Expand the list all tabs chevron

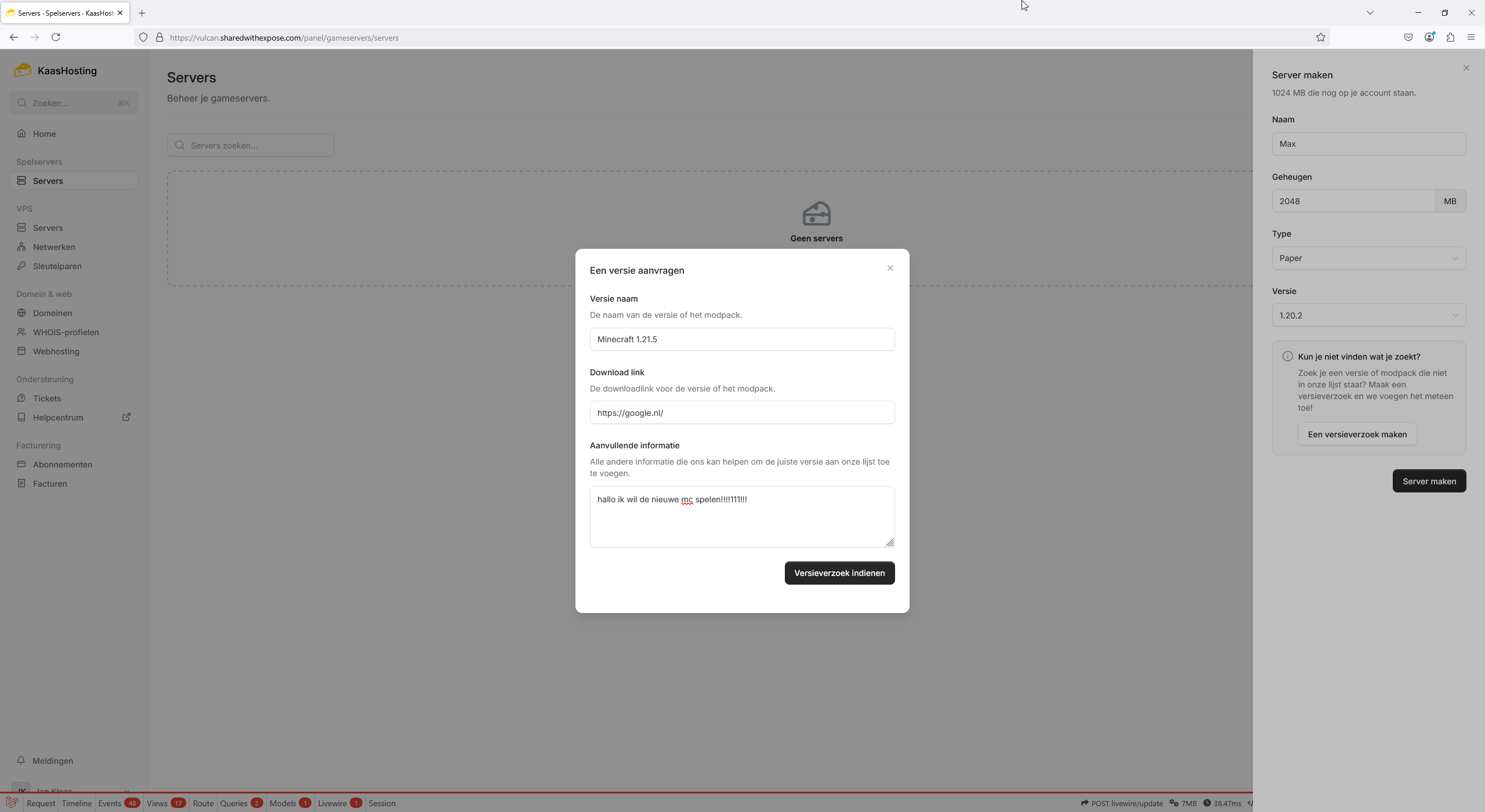click(1370, 13)
